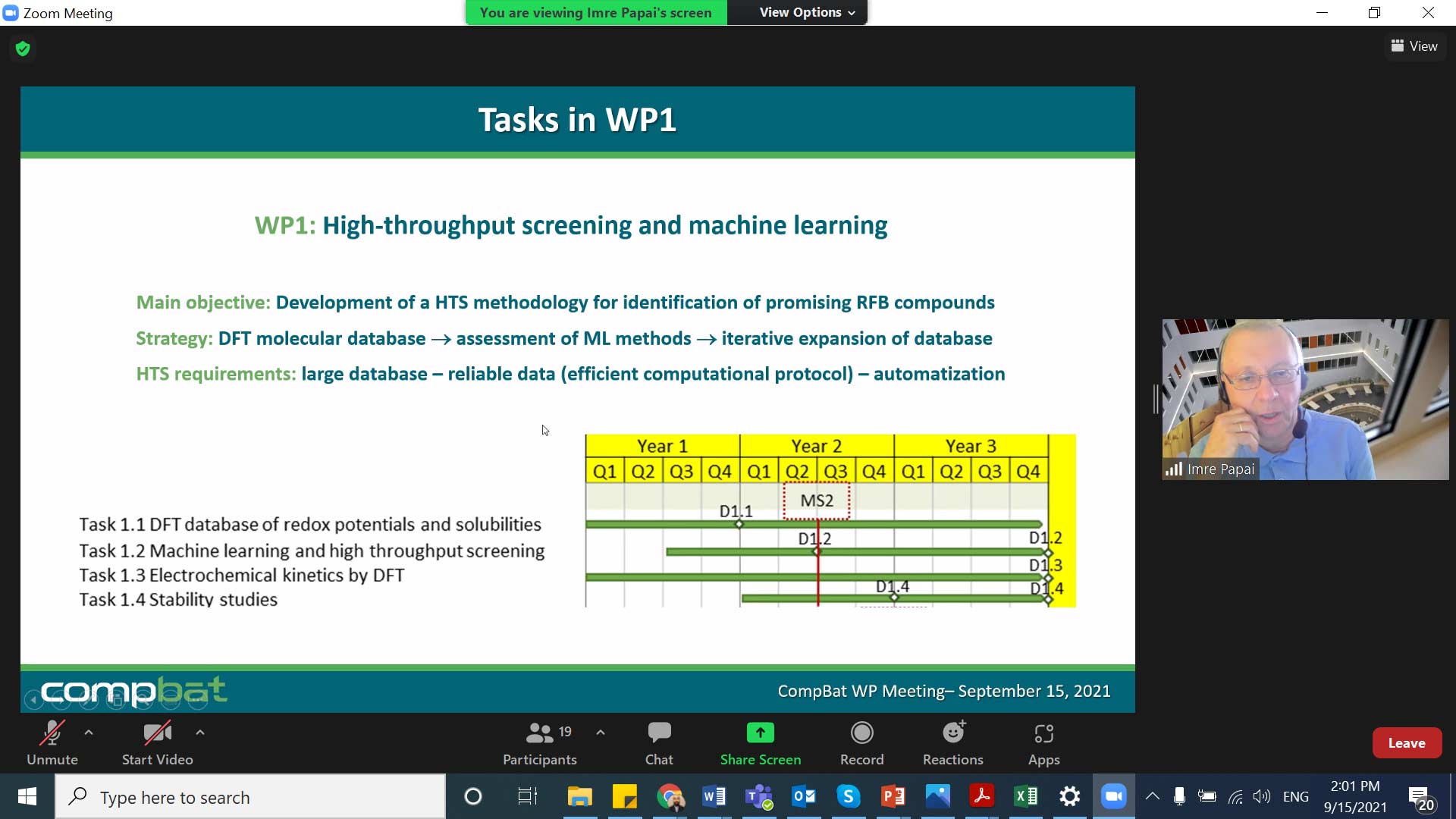Expand the participants options caret
The height and width of the screenshot is (819, 1456).
(x=601, y=733)
